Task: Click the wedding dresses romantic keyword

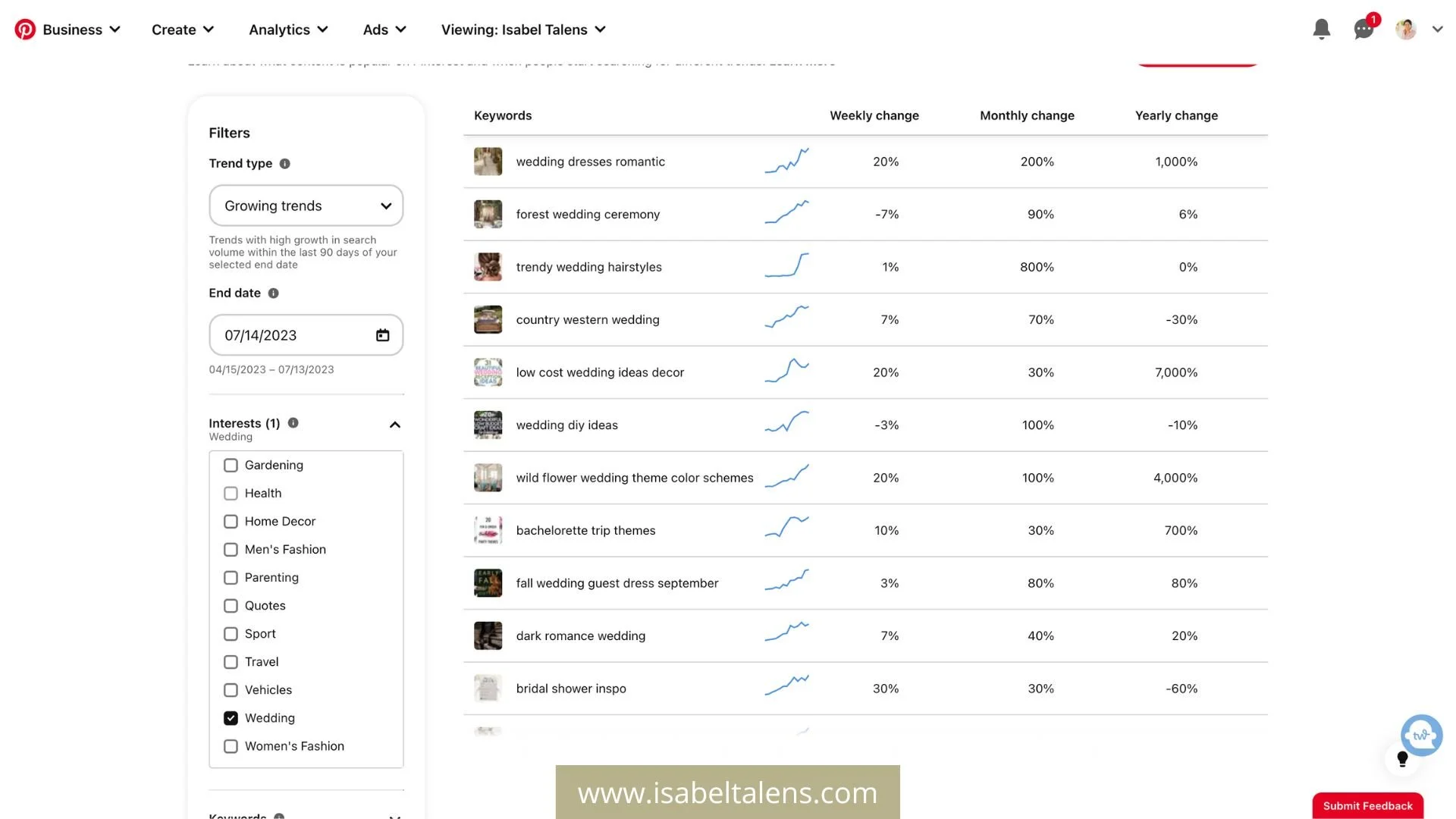Action: tap(590, 161)
